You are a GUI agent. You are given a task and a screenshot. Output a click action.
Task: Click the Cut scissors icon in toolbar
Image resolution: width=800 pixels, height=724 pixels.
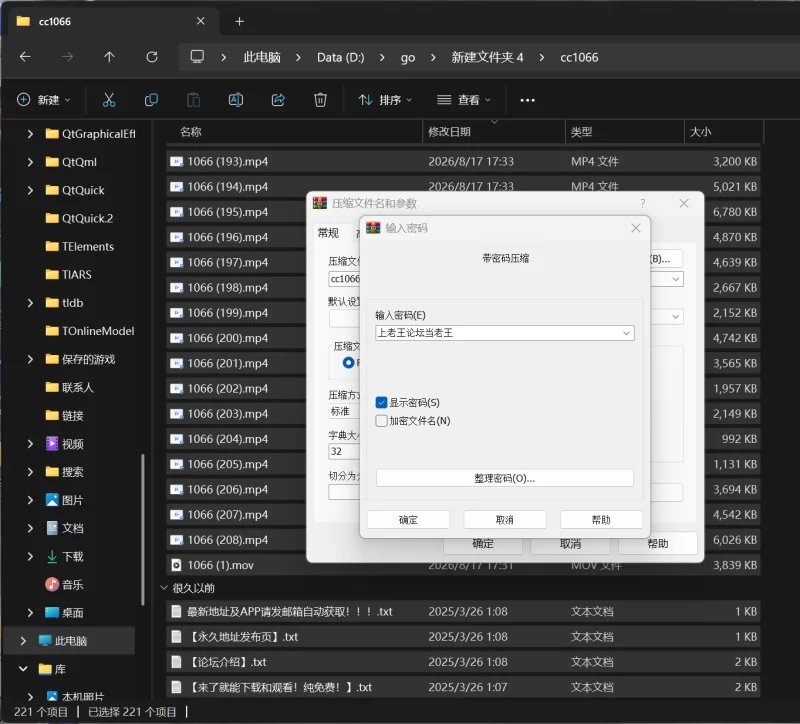(x=109, y=100)
